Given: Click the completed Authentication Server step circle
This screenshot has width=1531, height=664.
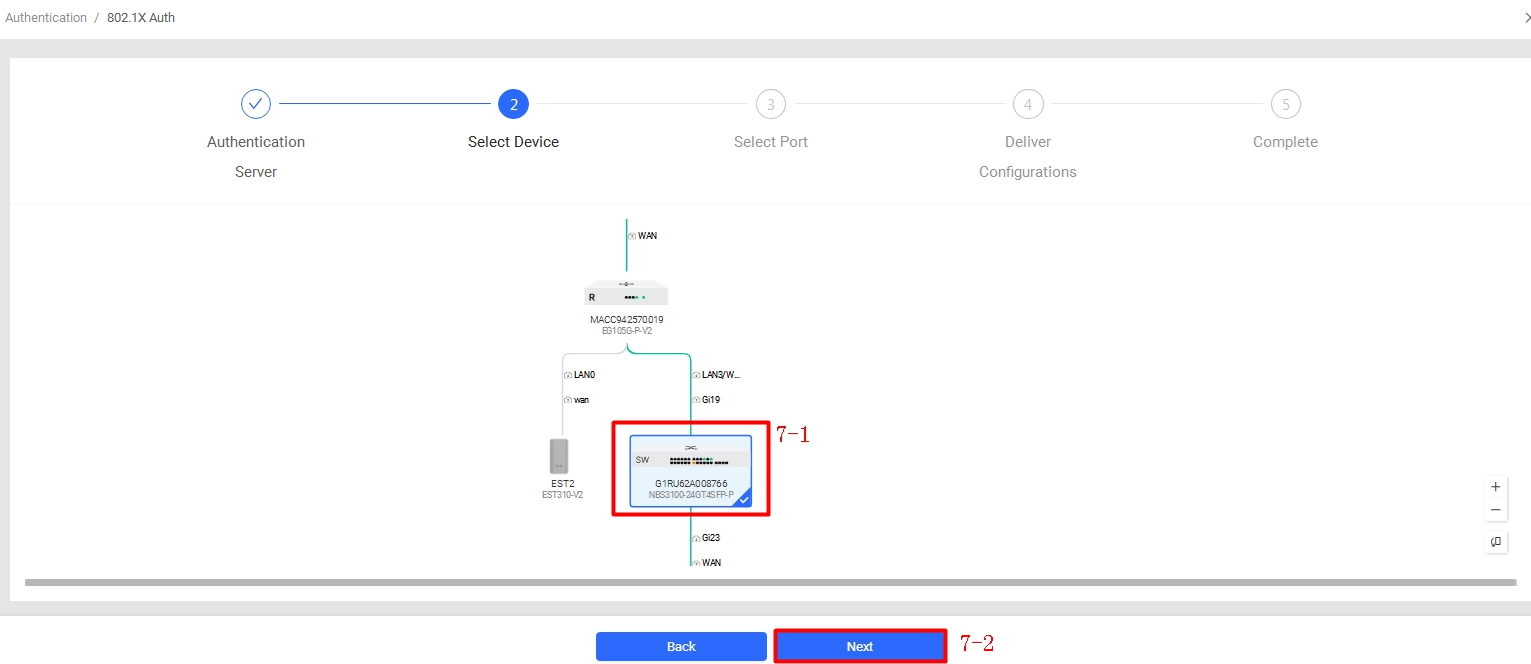Looking at the screenshot, I should click(x=256, y=104).
